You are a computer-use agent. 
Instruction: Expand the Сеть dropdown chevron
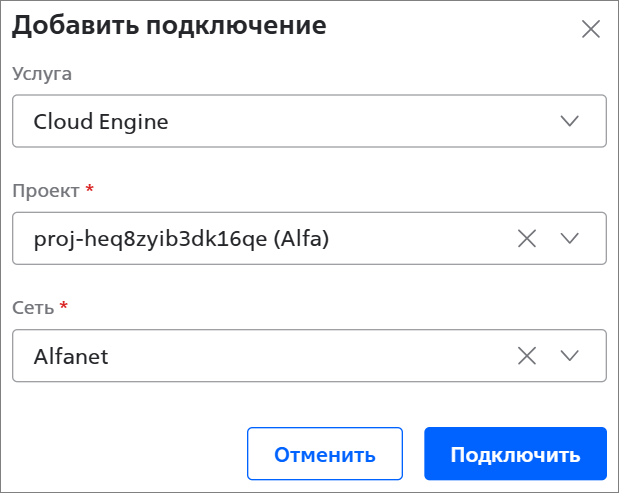pos(570,355)
